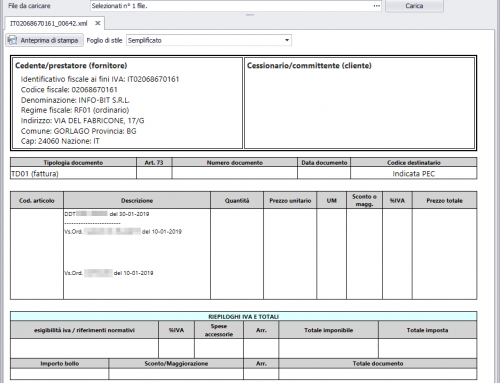Image resolution: width=500 pixels, height=383 pixels.
Task: Click Denominazione INFO-BIT S.R.L. line
Action: pyautogui.click(x=75, y=100)
